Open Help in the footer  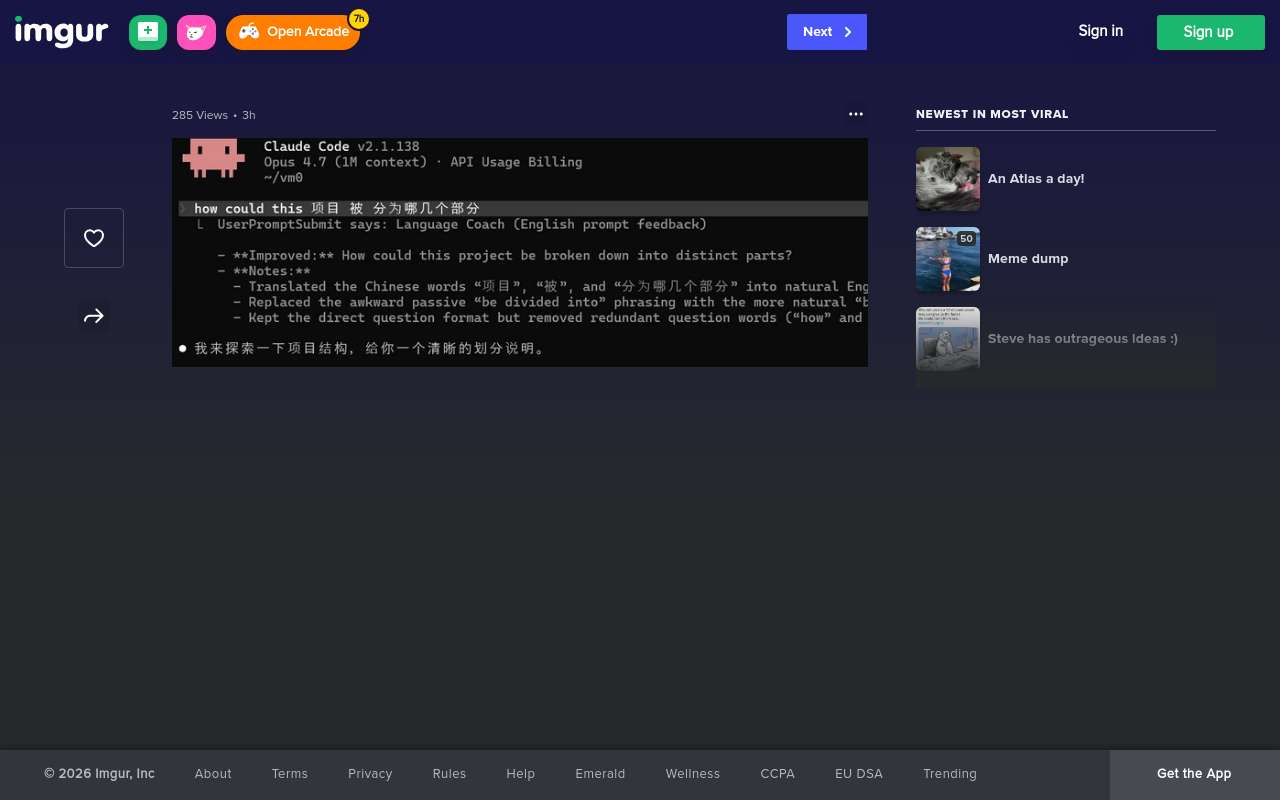(520, 774)
